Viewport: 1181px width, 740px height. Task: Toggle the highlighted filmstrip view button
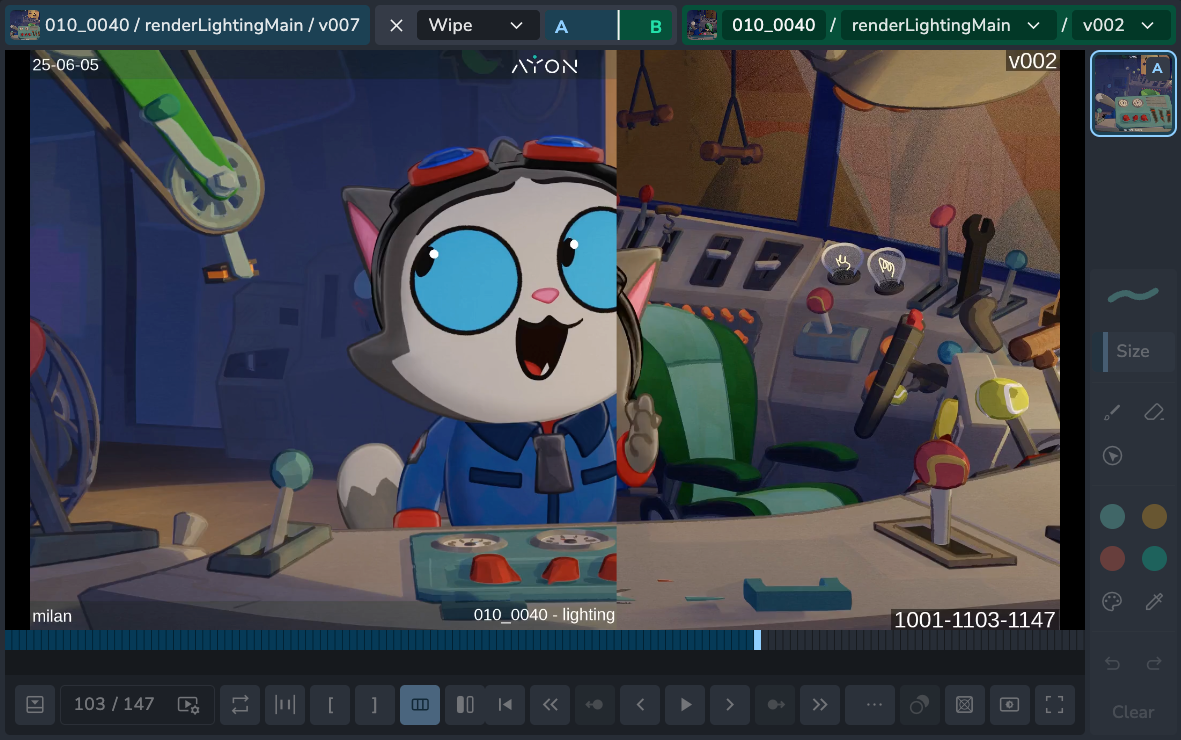click(420, 705)
